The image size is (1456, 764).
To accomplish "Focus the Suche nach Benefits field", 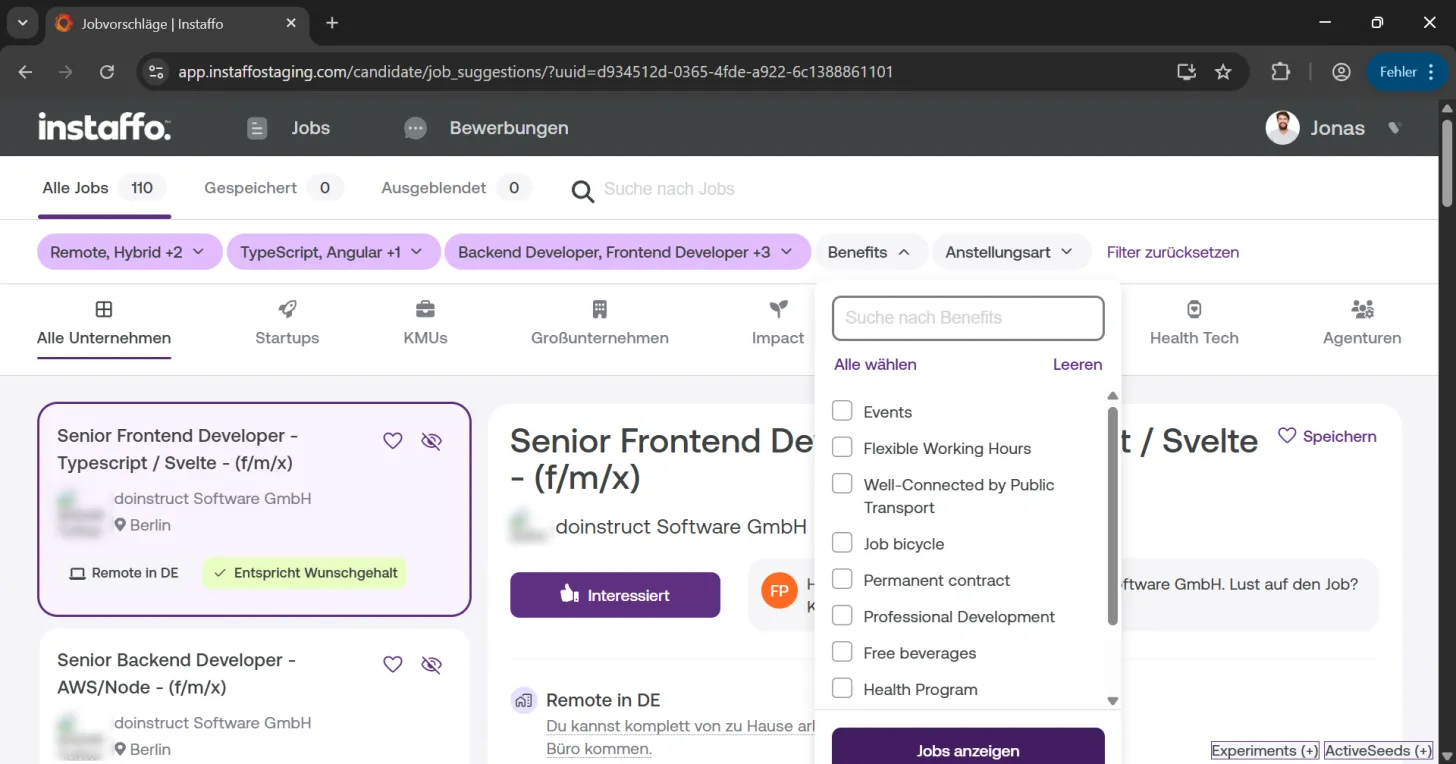I will (x=968, y=318).
